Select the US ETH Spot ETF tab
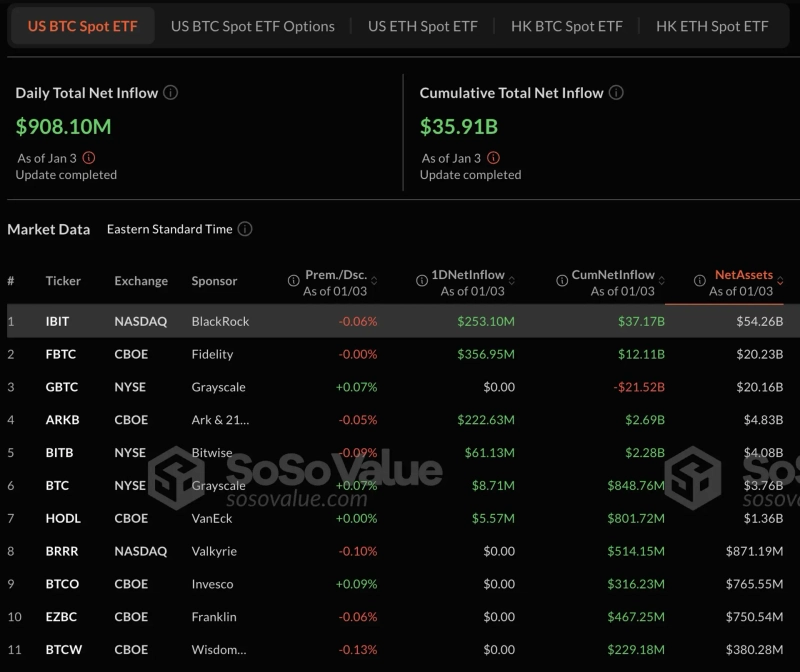This screenshot has height=672, width=800. click(x=423, y=26)
